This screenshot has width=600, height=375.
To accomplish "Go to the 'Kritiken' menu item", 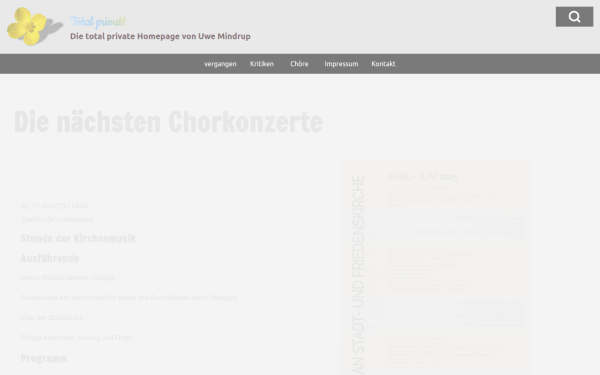I will click(262, 64).
